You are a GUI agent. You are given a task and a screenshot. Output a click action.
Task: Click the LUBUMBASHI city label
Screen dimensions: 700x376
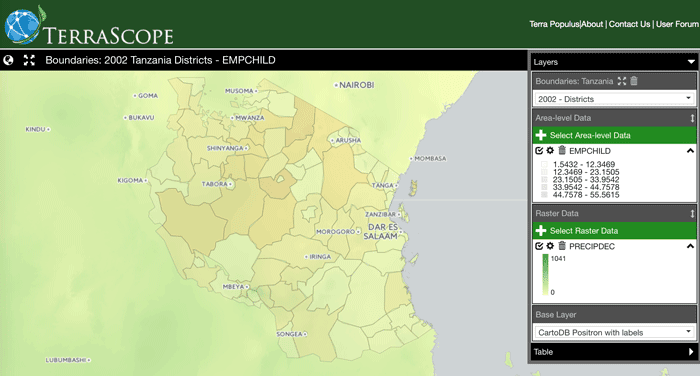[66, 360]
